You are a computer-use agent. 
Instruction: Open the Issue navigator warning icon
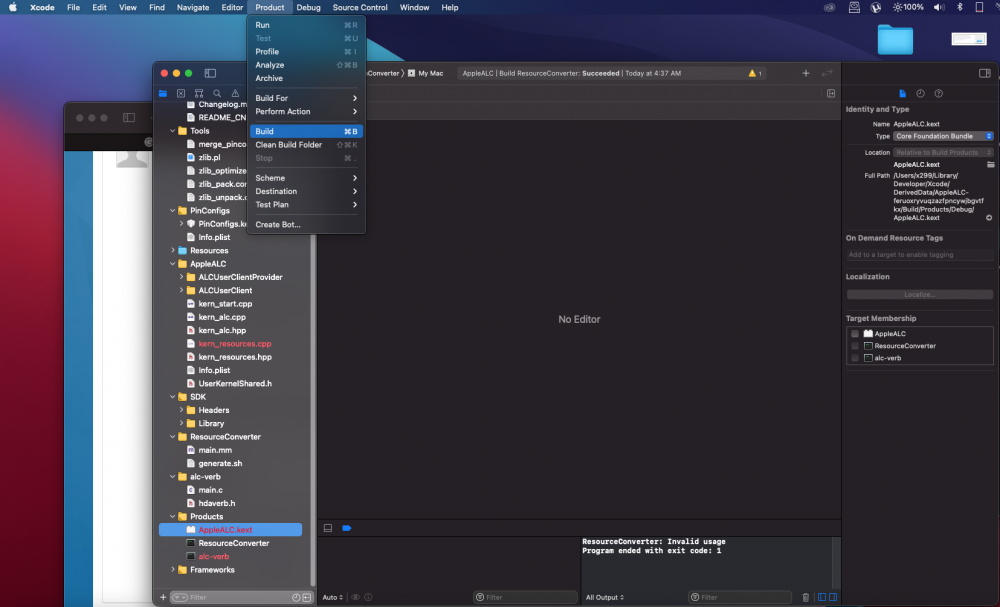point(235,93)
